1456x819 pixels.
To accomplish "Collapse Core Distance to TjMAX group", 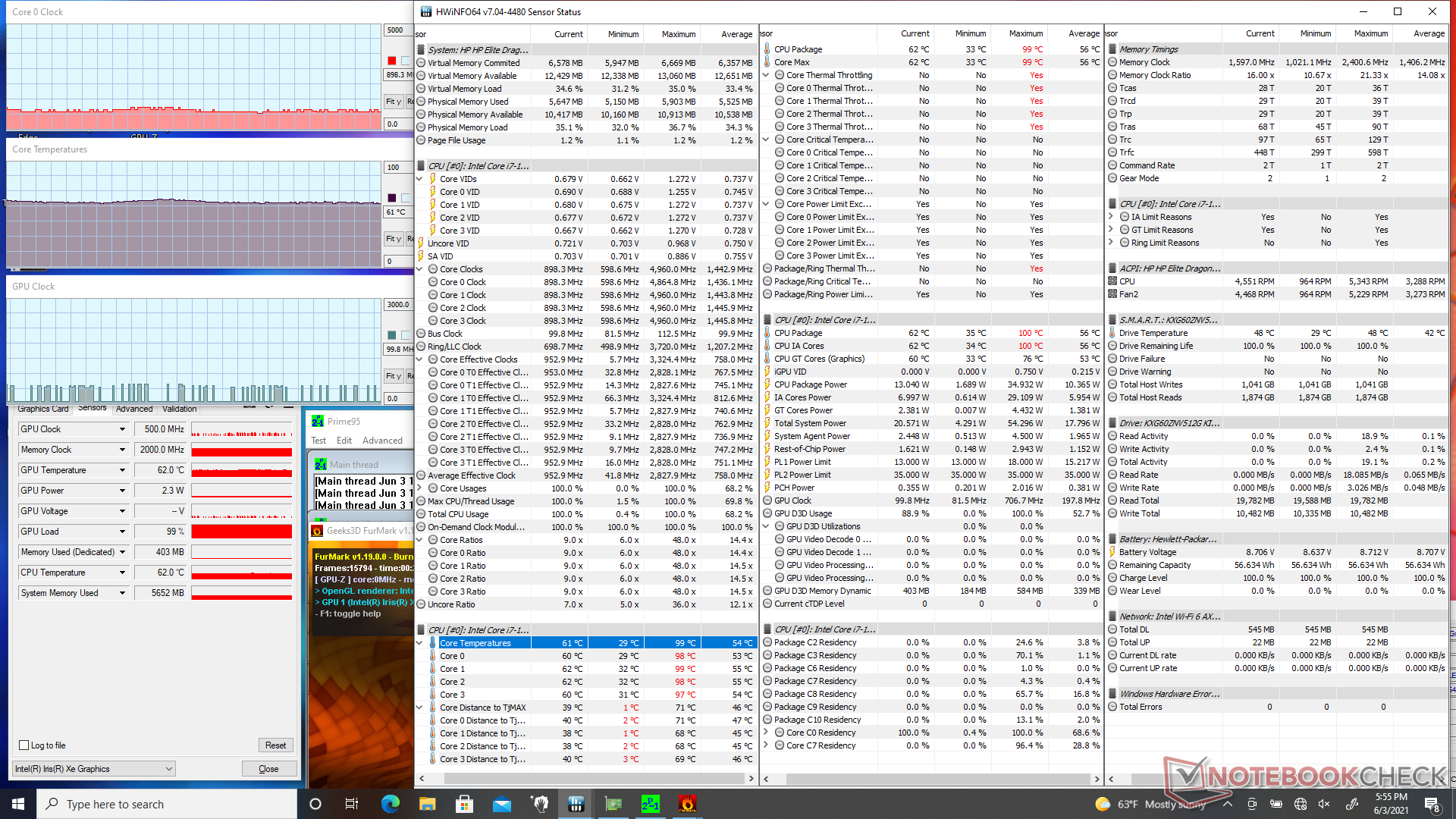I will point(419,708).
